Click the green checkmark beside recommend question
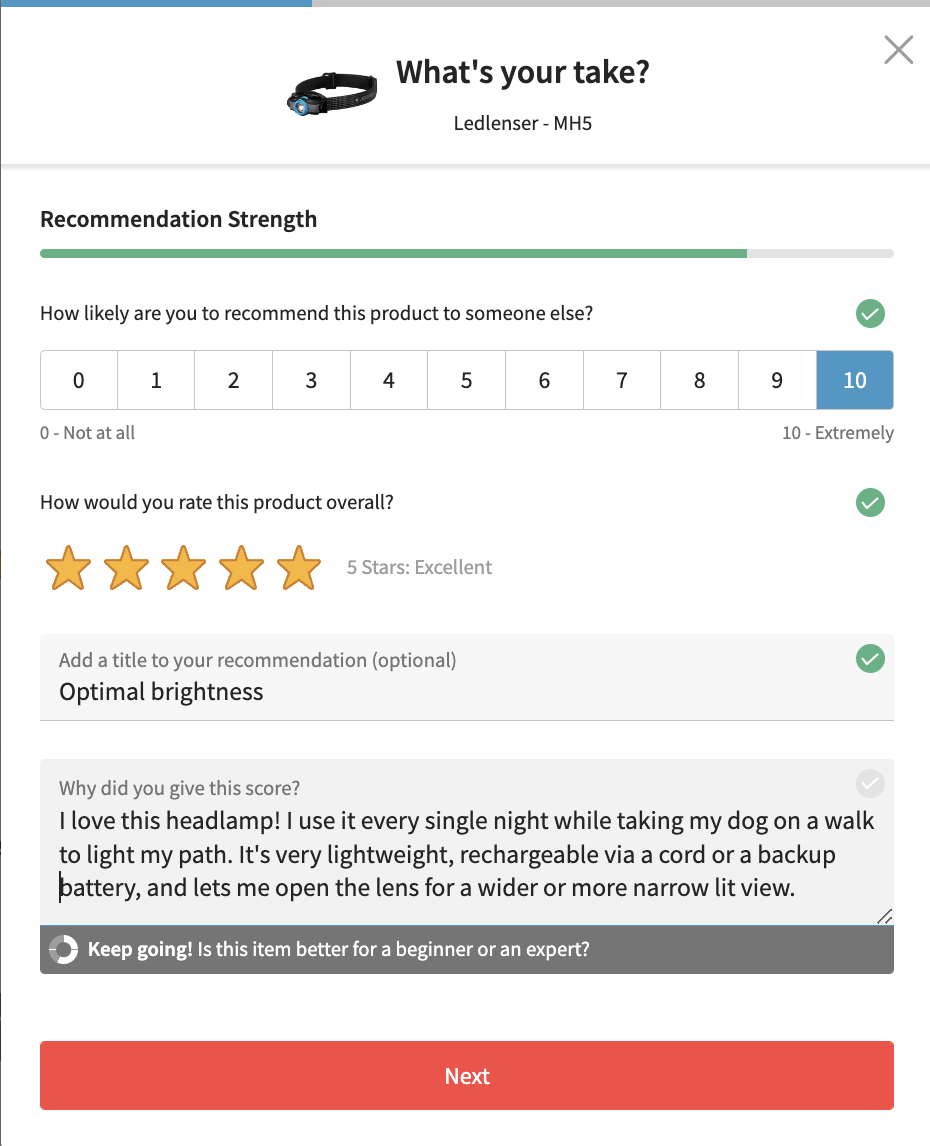930x1146 pixels. pos(870,314)
